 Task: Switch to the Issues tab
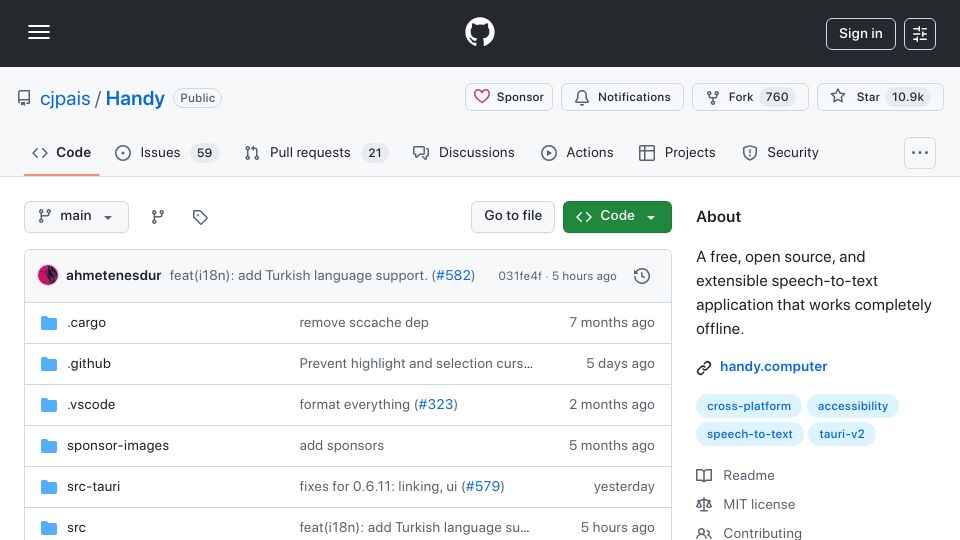click(167, 152)
